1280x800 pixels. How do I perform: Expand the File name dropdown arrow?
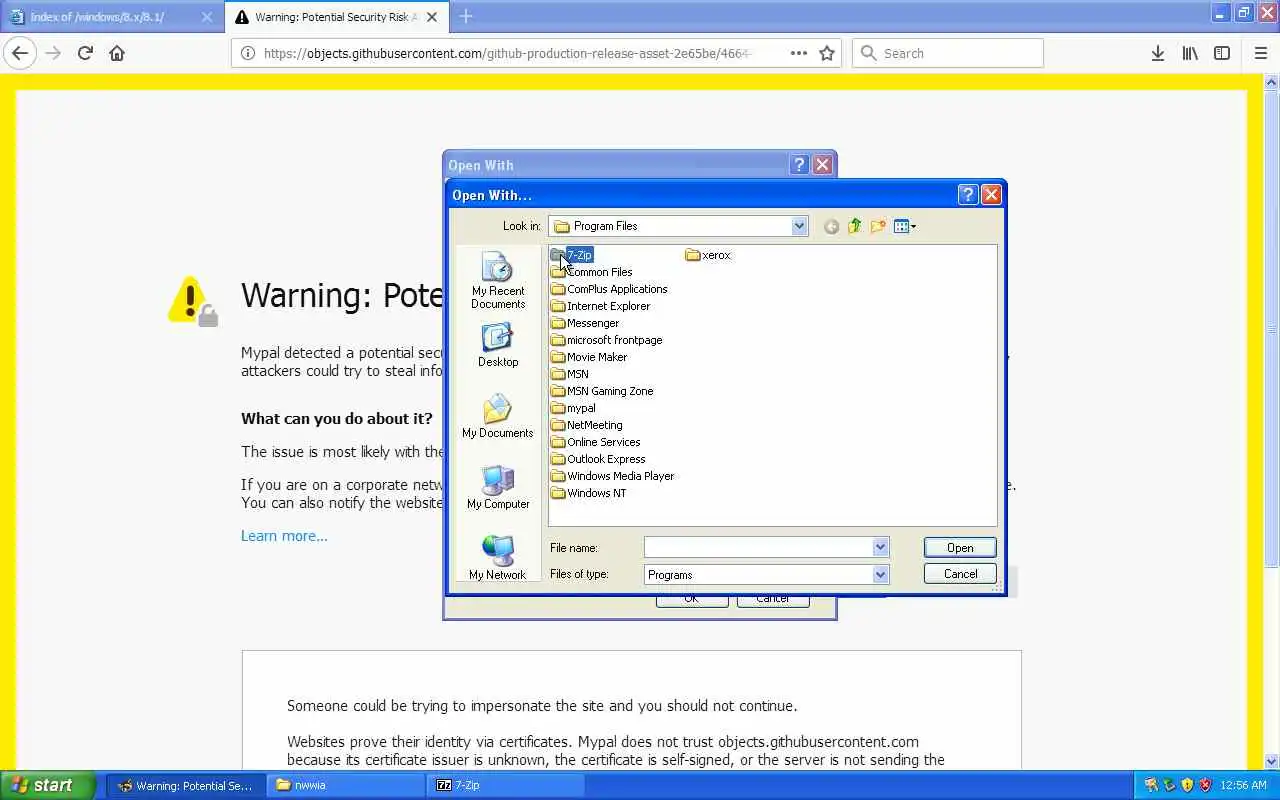tap(880, 547)
